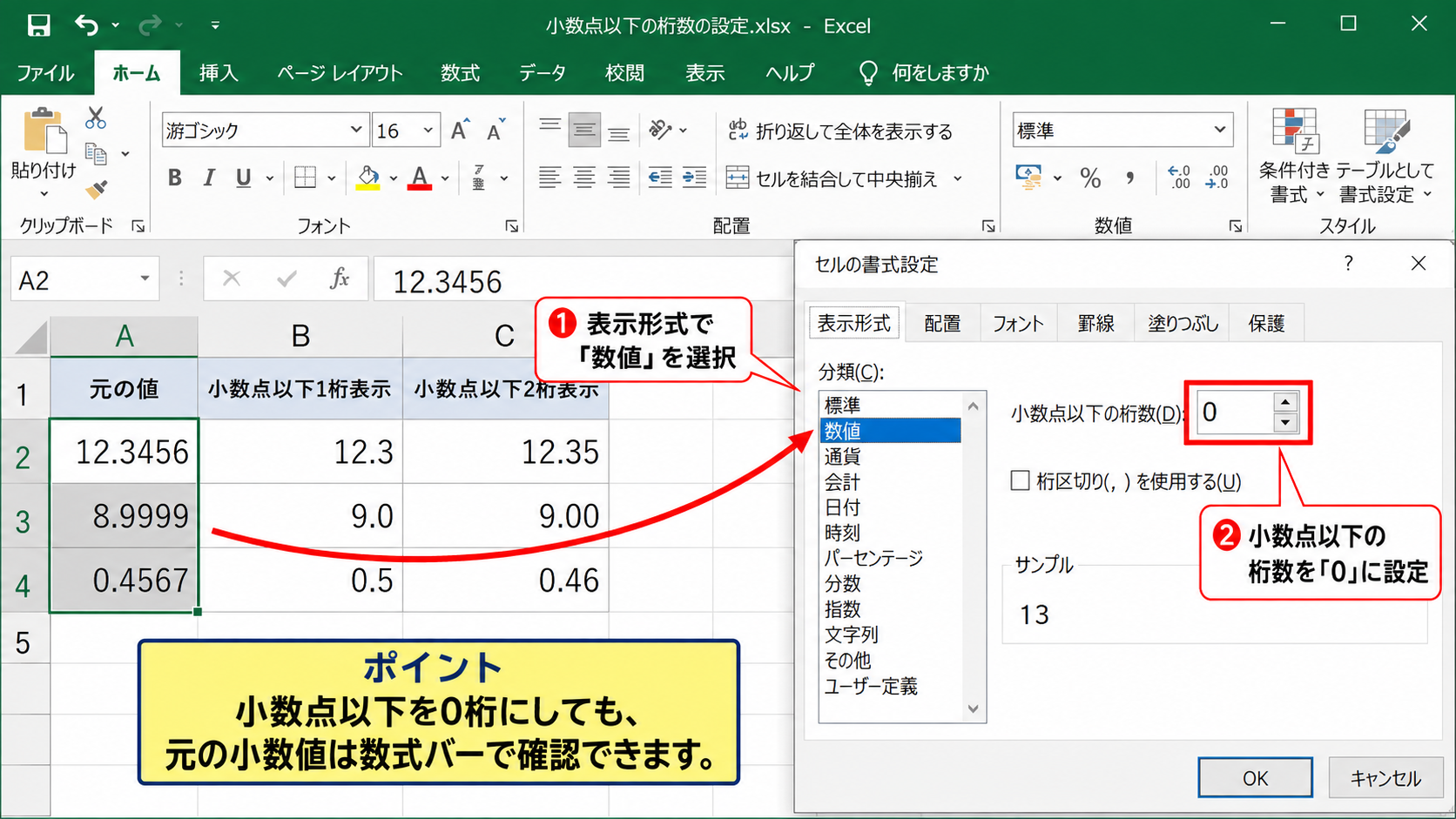Apply comma style separator
Viewport: 1456px width, 819px height.
[x=1130, y=178]
